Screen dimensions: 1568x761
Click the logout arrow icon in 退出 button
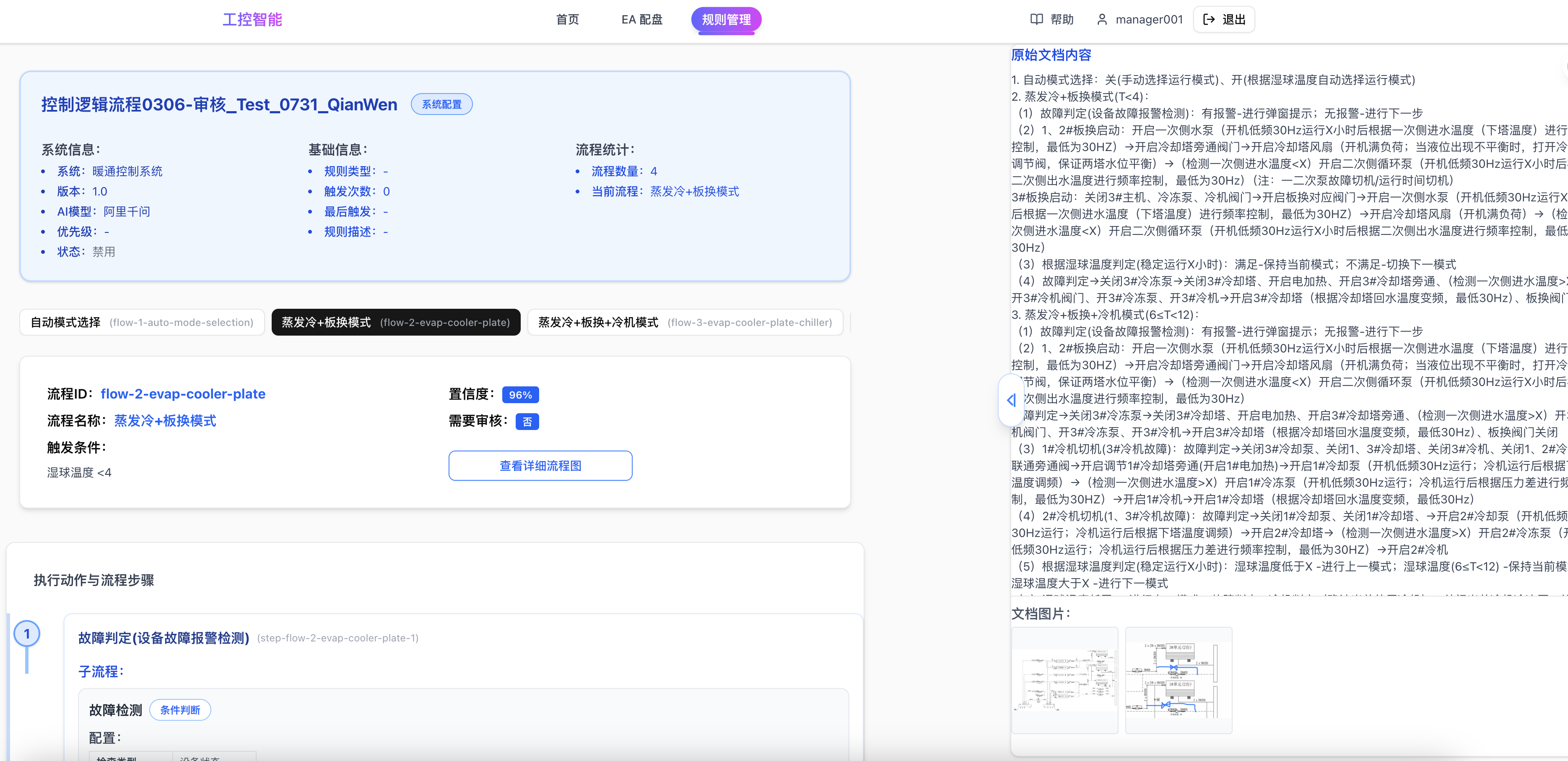(1210, 19)
